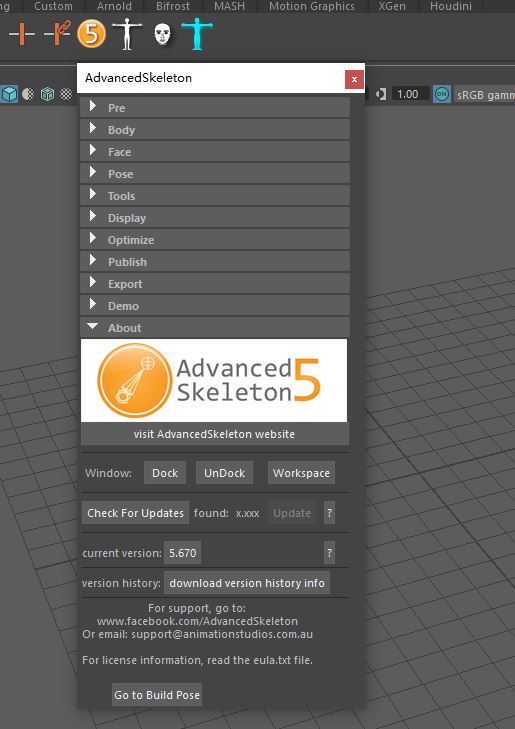This screenshot has width=515, height=729.
Task: Click the face mask shelf icon
Action: point(162,35)
